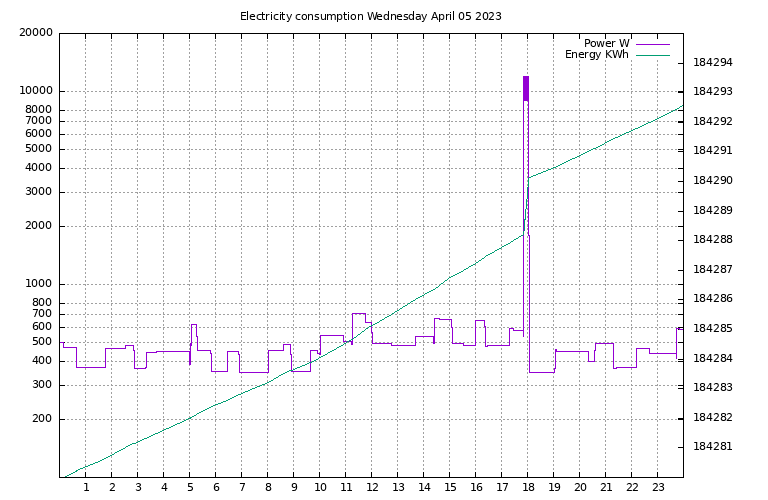
Task: Click hour 7 on the time axis
Action: point(242,487)
